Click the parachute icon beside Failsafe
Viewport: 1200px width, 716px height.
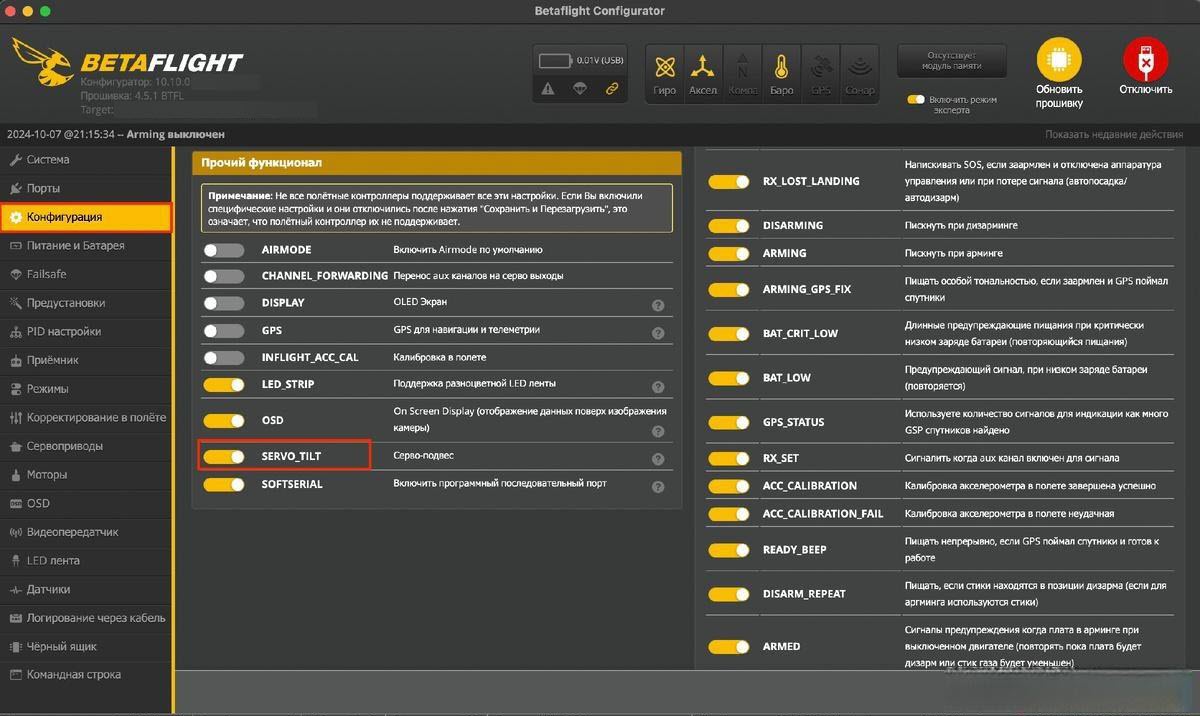point(15,274)
